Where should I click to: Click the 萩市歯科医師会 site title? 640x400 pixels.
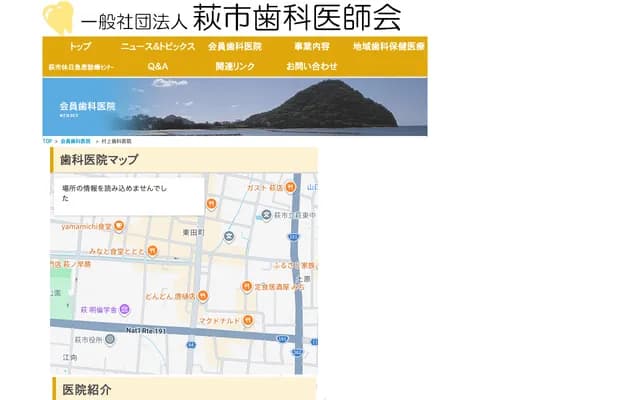312,18
